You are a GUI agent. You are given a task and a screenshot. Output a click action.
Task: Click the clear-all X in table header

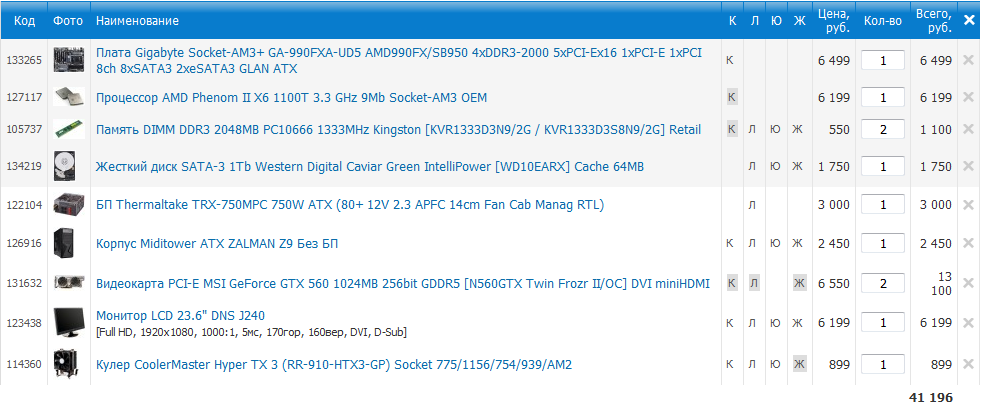[x=968, y=20]
